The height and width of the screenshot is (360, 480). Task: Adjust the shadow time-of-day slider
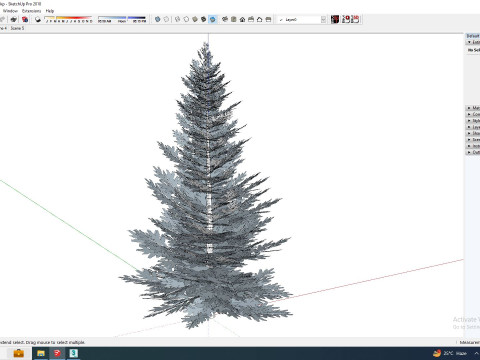tap(122, 19)
